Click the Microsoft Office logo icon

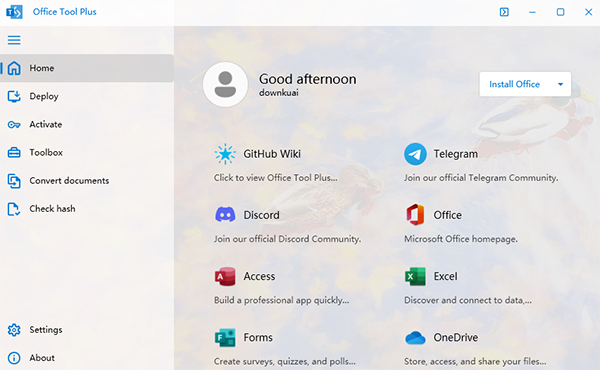click(x=415, y=215)
